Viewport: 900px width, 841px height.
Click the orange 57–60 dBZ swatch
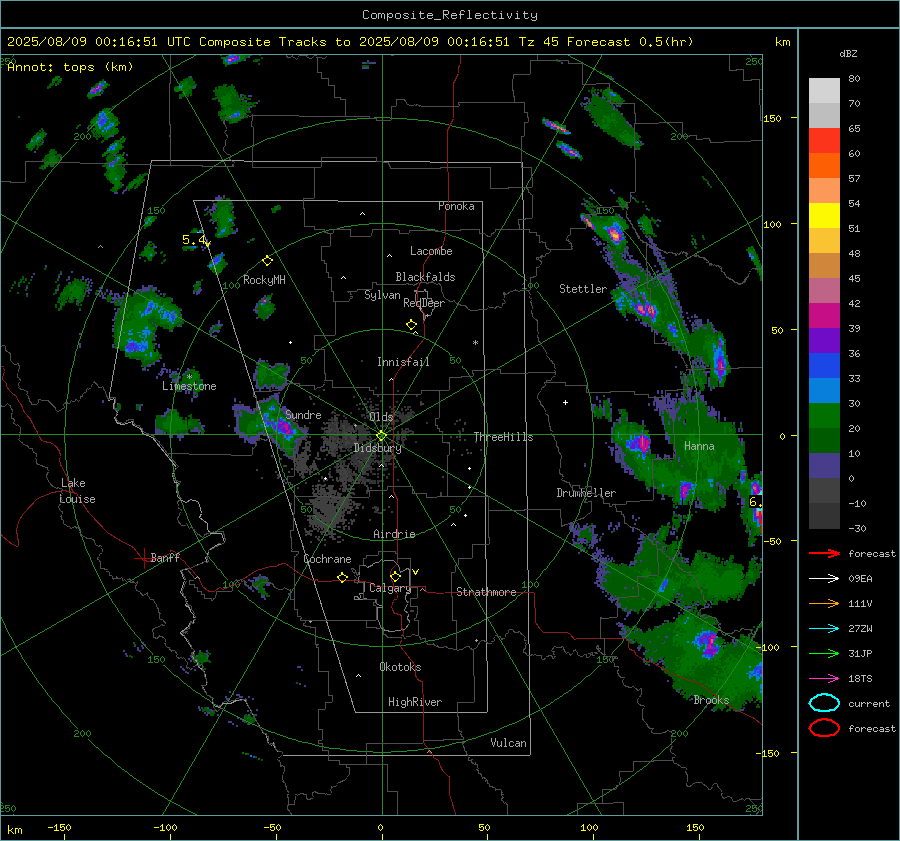824,165
